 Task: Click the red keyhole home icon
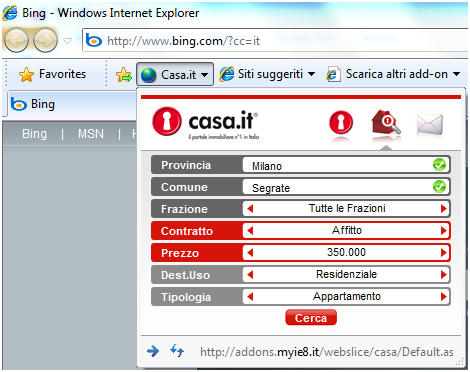pos(341,123)
